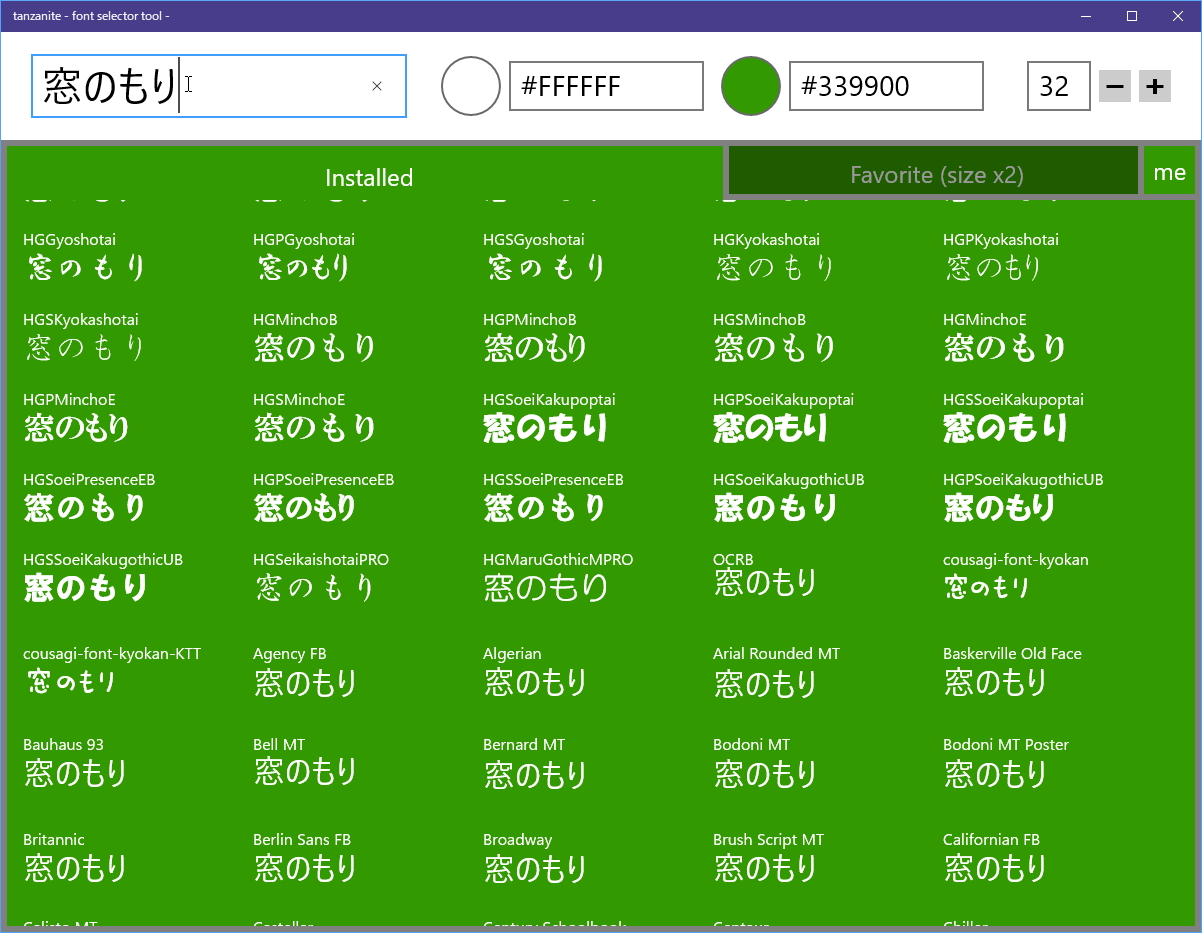Click the HGSSoeiKakupoptai font sample
This screenshot has width=1202, height=933.
tap(1013, 416)
